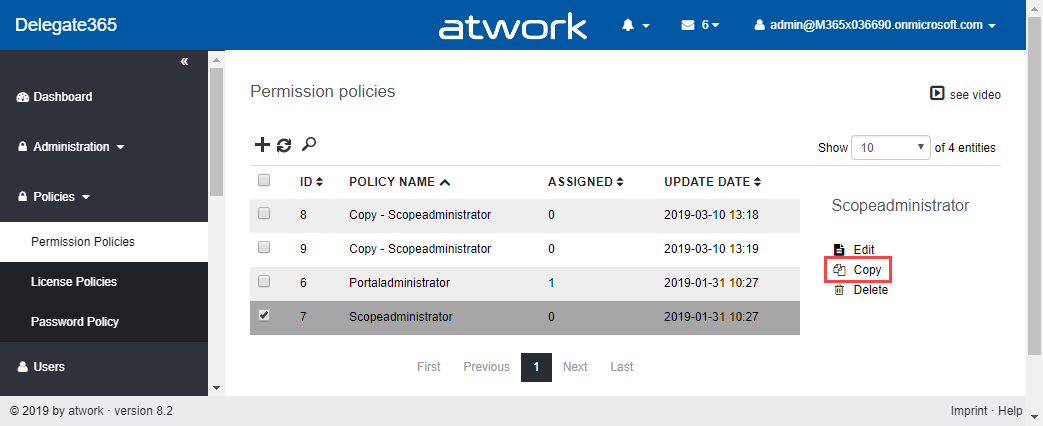Select Password Policy in sidebar

tap(75, 322)
